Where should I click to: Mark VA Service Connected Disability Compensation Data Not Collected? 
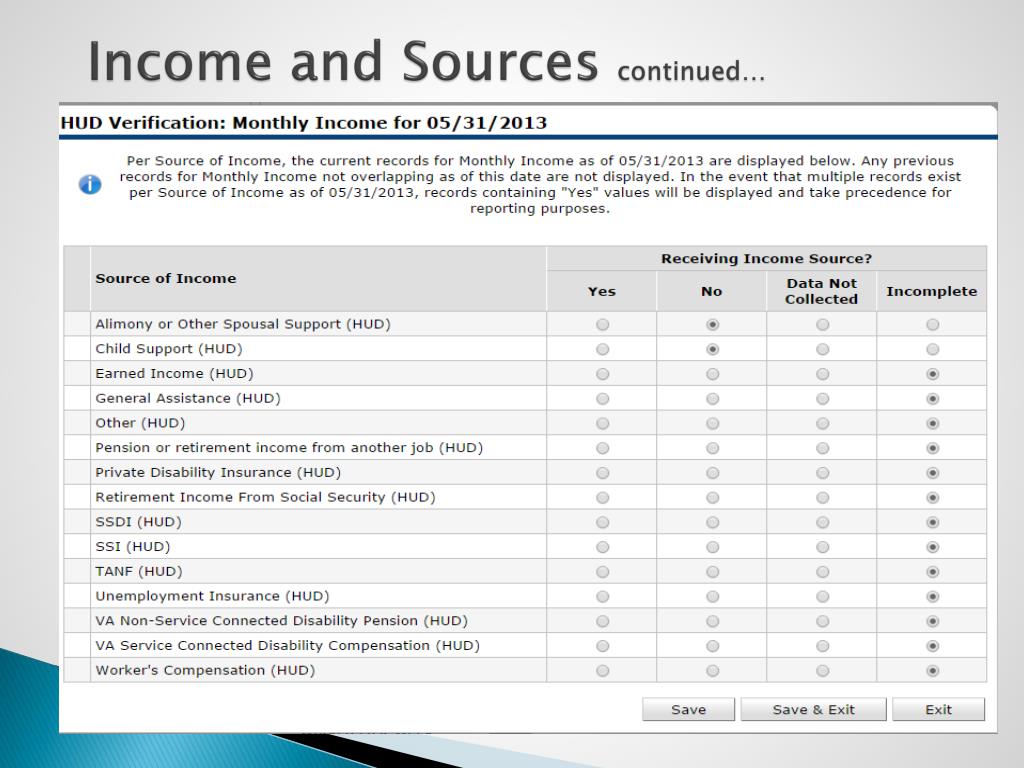click(x=822, y=646)
